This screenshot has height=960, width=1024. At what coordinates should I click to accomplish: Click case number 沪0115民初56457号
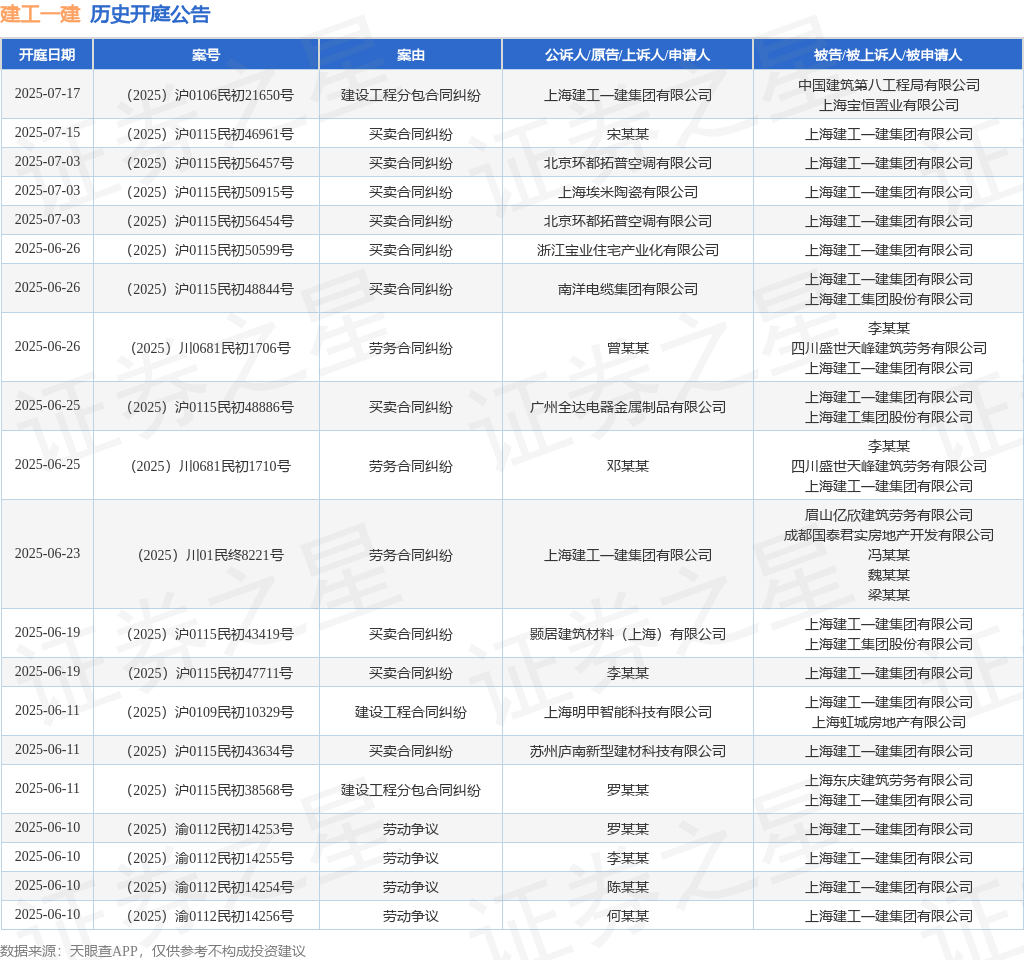pos(210,163)
